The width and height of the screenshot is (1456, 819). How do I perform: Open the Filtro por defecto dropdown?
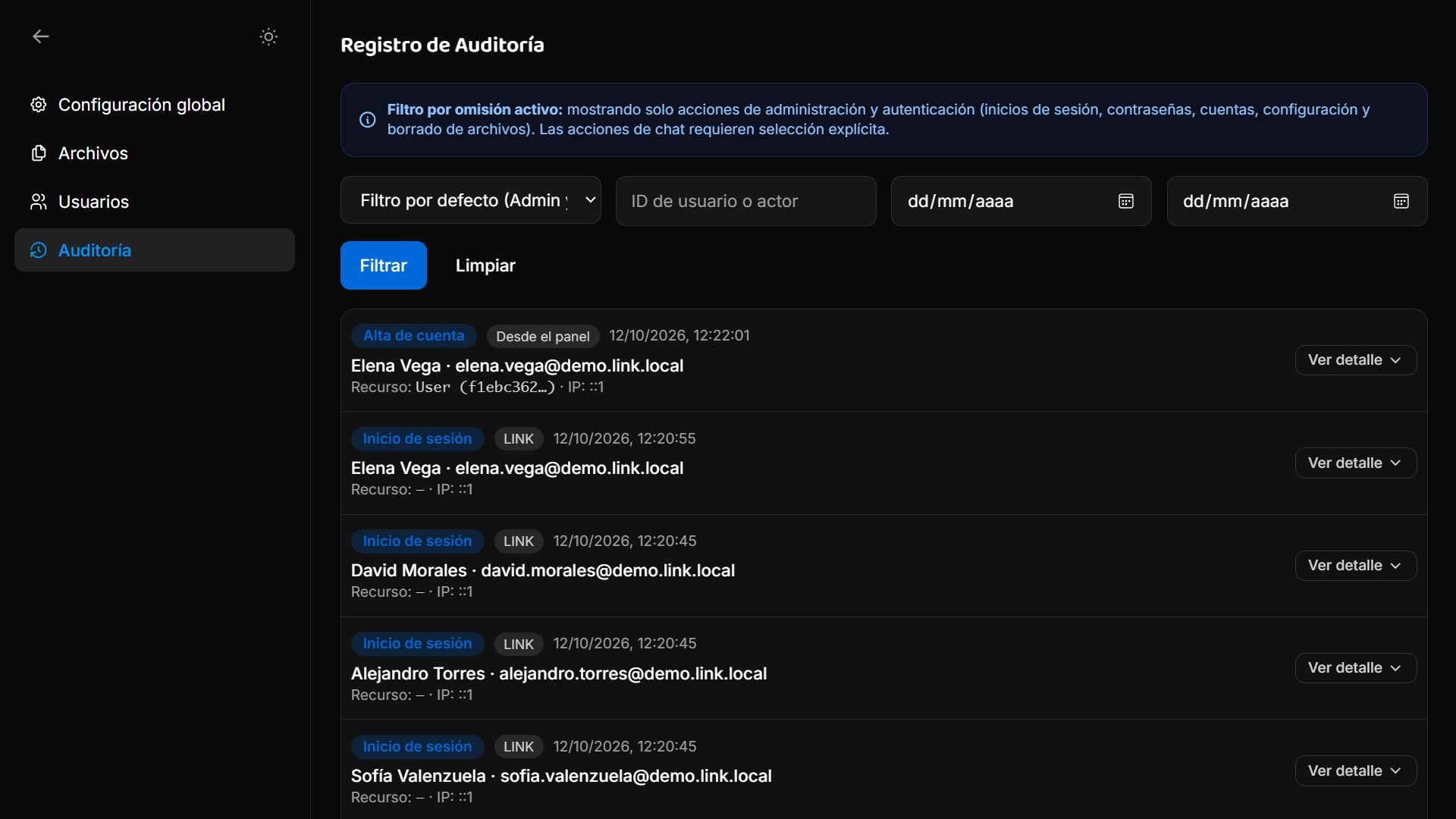coord(471,201)
